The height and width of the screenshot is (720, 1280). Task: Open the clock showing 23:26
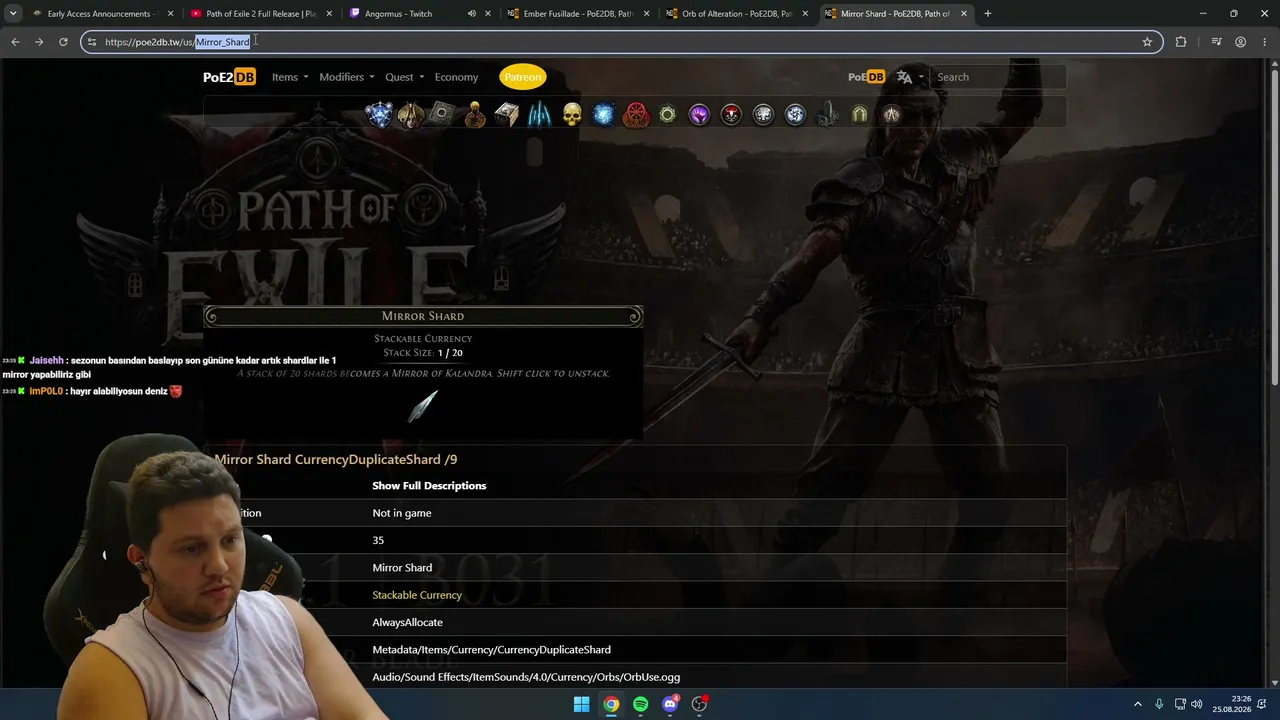coord(1232,704)
